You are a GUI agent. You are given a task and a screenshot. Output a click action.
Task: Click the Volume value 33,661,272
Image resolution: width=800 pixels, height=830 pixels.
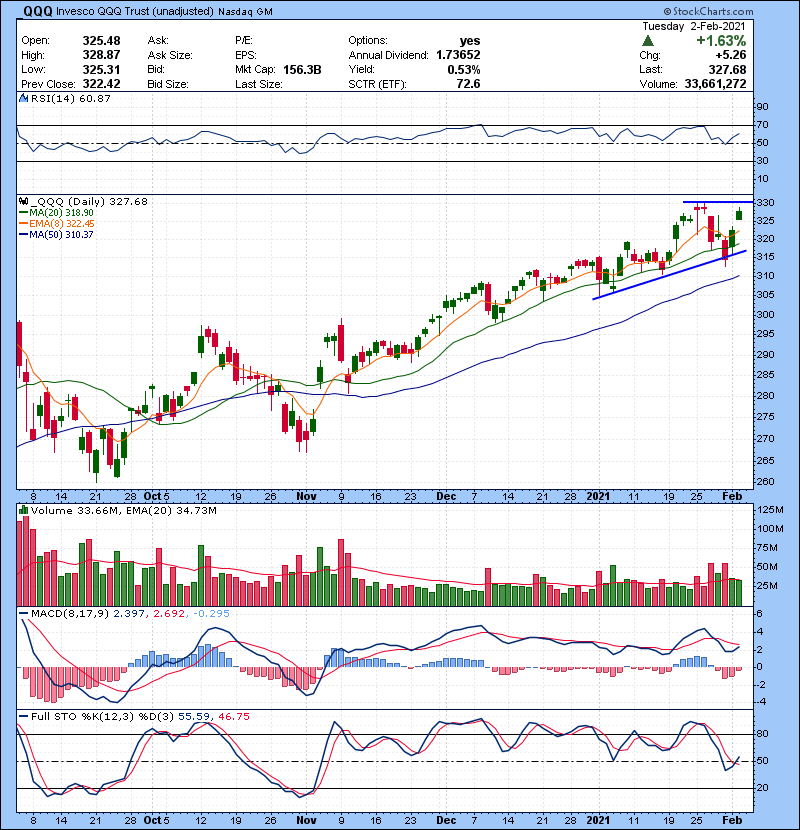715,84
